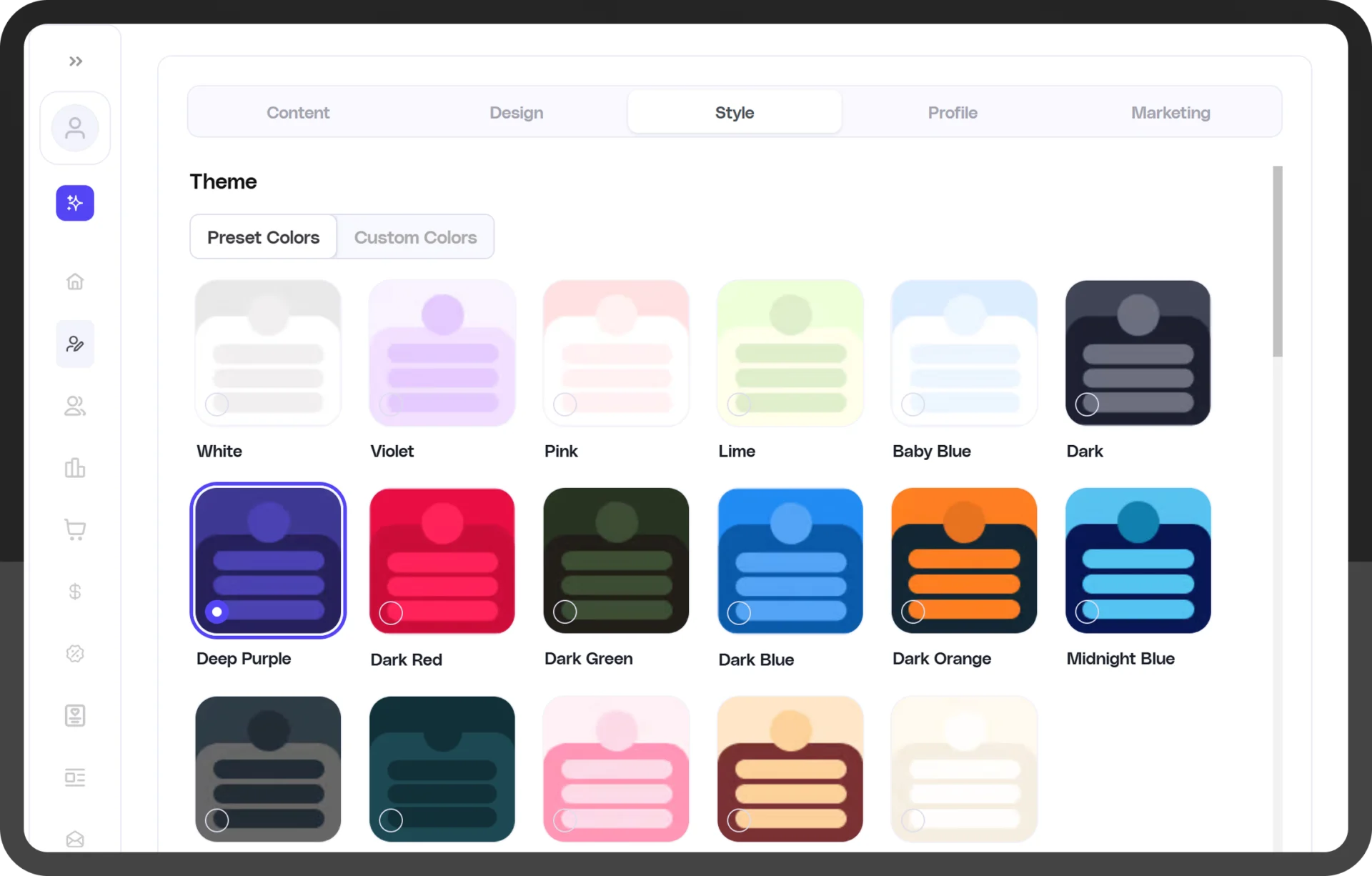Open the discount percent badge icon
This screenshot has height=876, width=1372.
coord(75,654)
